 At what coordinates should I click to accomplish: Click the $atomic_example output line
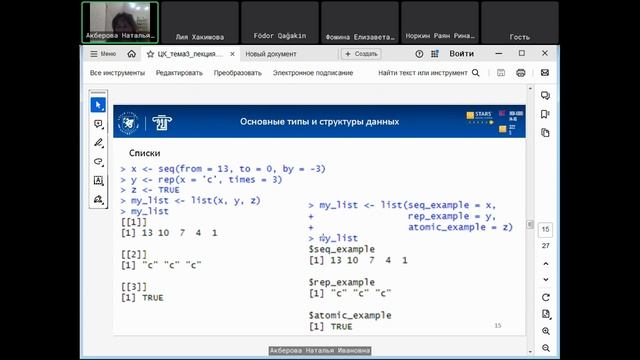coord(350,315)
